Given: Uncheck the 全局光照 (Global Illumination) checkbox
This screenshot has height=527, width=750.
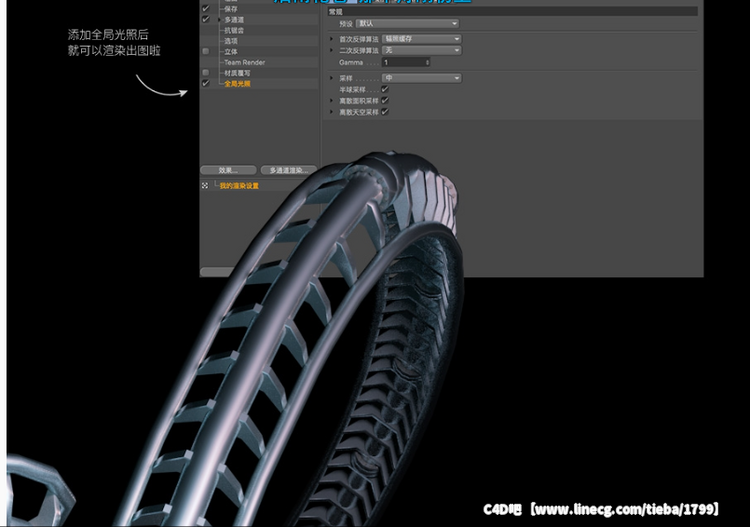Looking at the screenshot, I should [x=206, y=83].
